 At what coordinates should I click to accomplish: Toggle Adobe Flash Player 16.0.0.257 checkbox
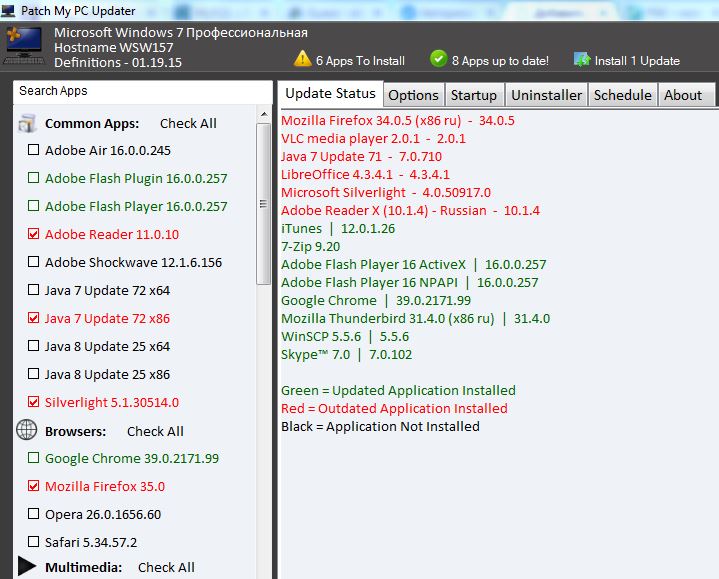(x=33, y=205)
